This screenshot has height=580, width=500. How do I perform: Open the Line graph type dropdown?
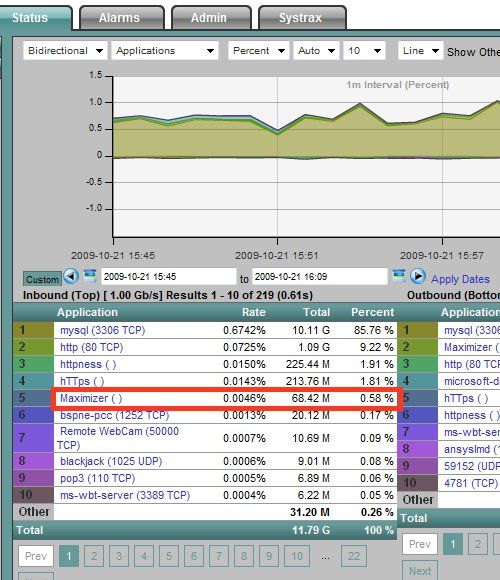[420, 51]
